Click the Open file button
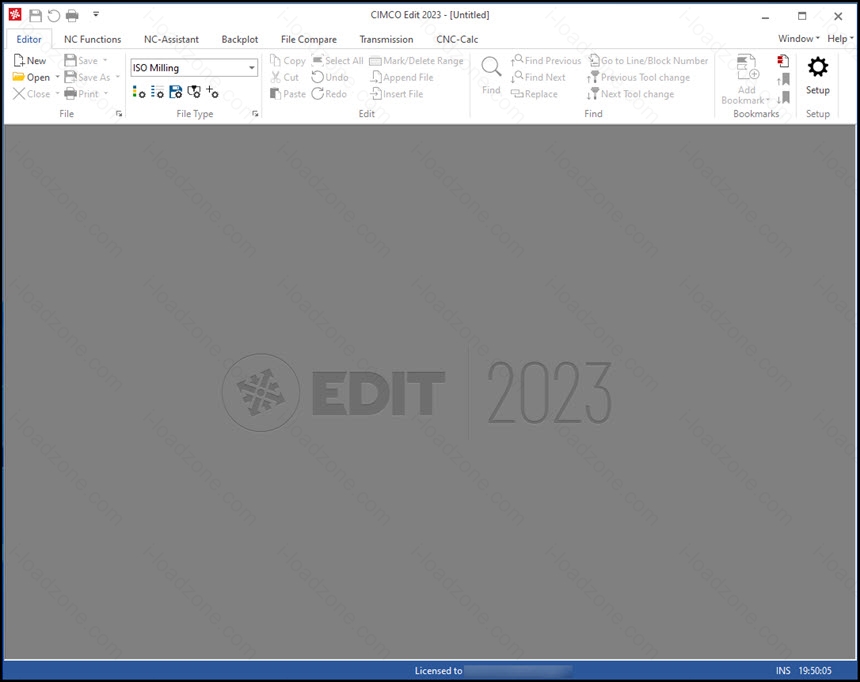This screenshot has height=682, width=860. pos(32,77)
